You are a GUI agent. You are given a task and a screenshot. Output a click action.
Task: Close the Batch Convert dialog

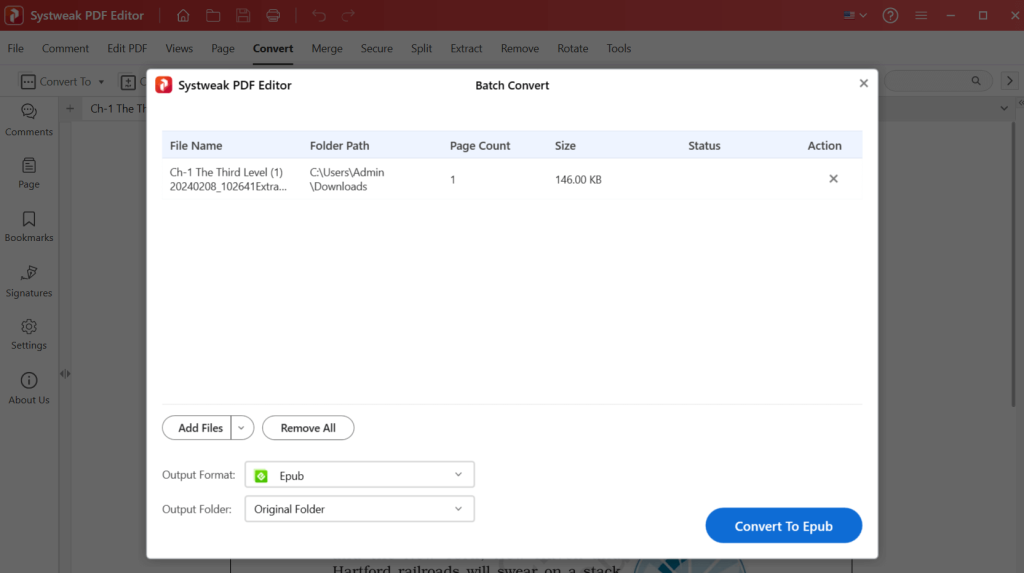click(x=863, y=83)
